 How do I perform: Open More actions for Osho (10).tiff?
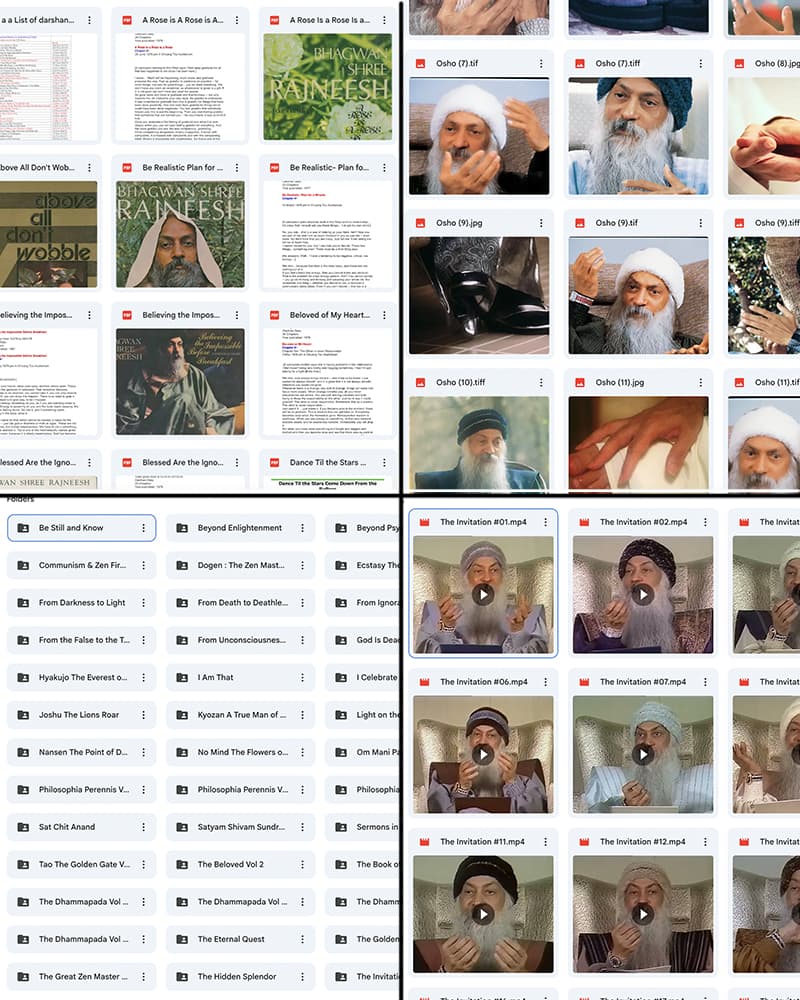(x=541, y=383)
